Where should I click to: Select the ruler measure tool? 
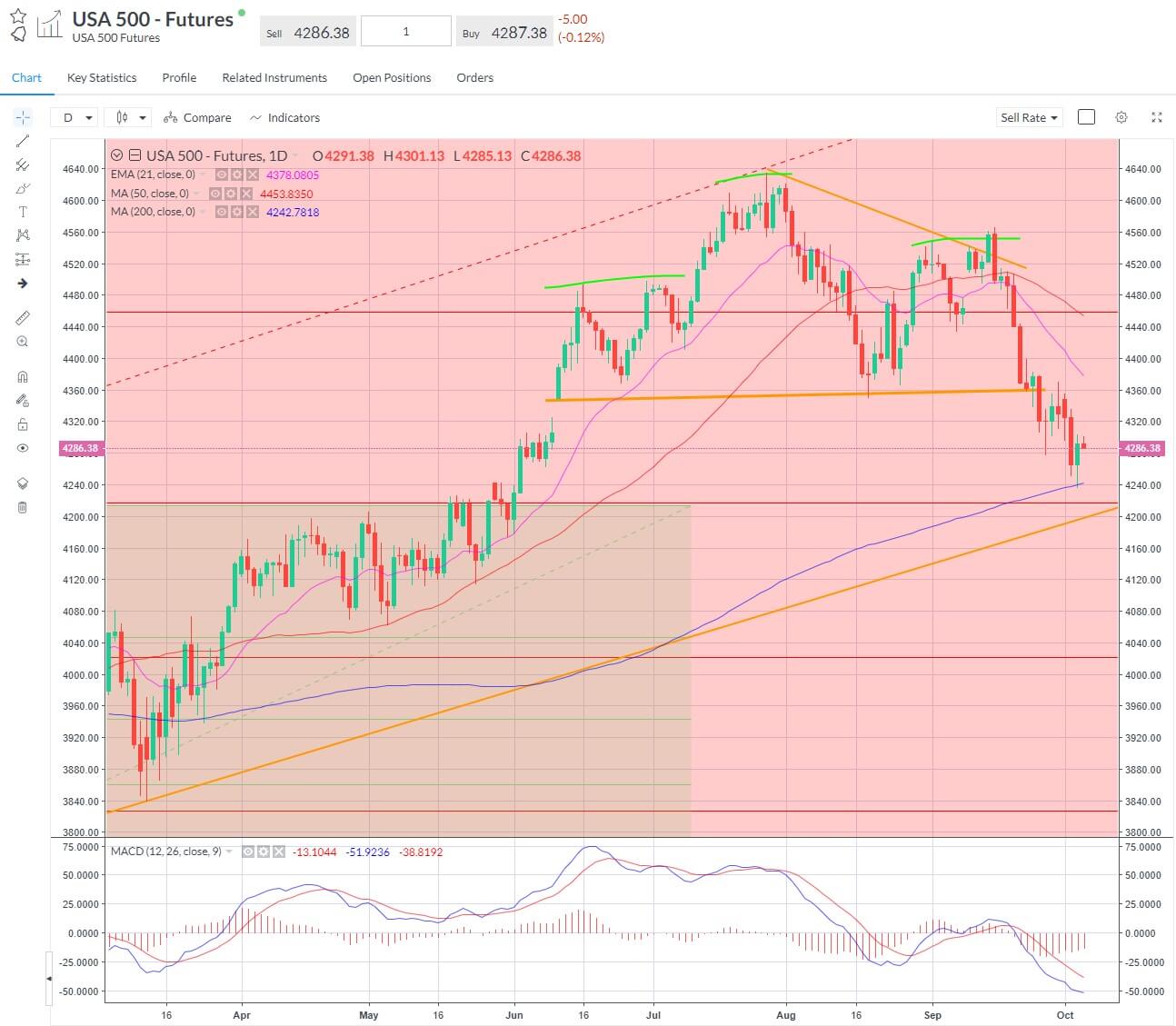pos(23,317)
